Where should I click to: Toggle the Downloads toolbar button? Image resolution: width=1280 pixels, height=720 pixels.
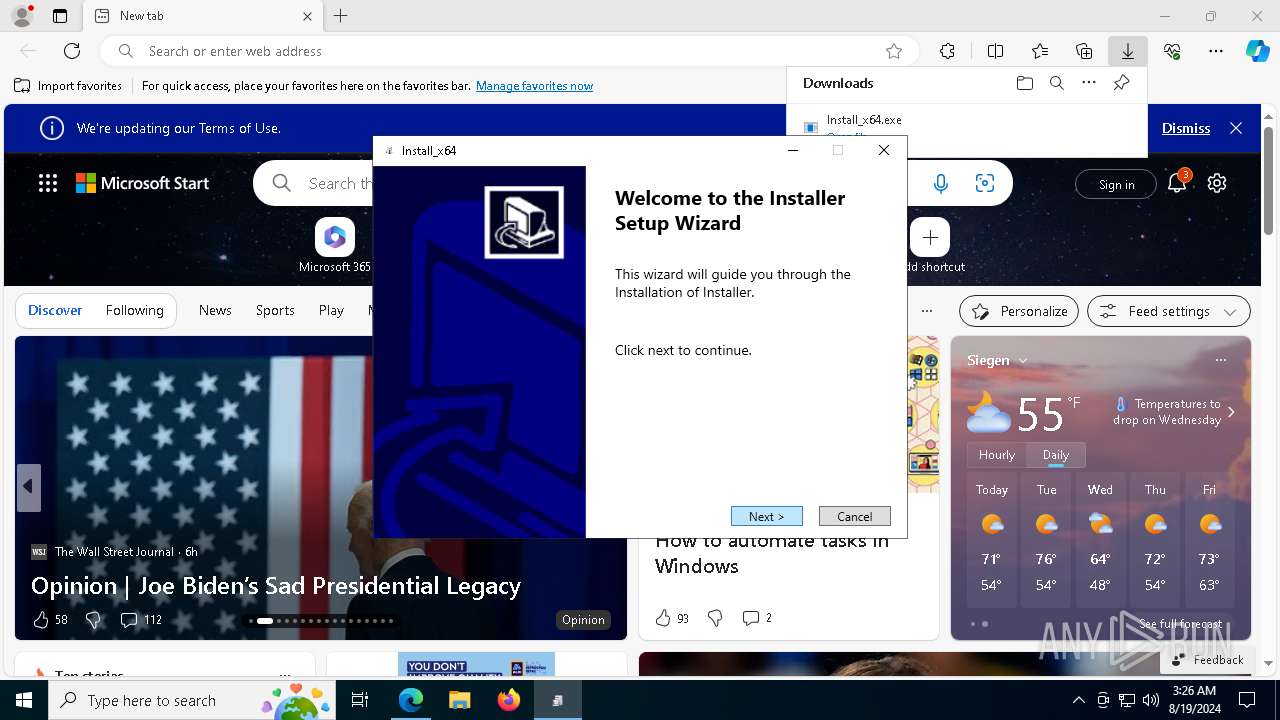point(1127,51)
